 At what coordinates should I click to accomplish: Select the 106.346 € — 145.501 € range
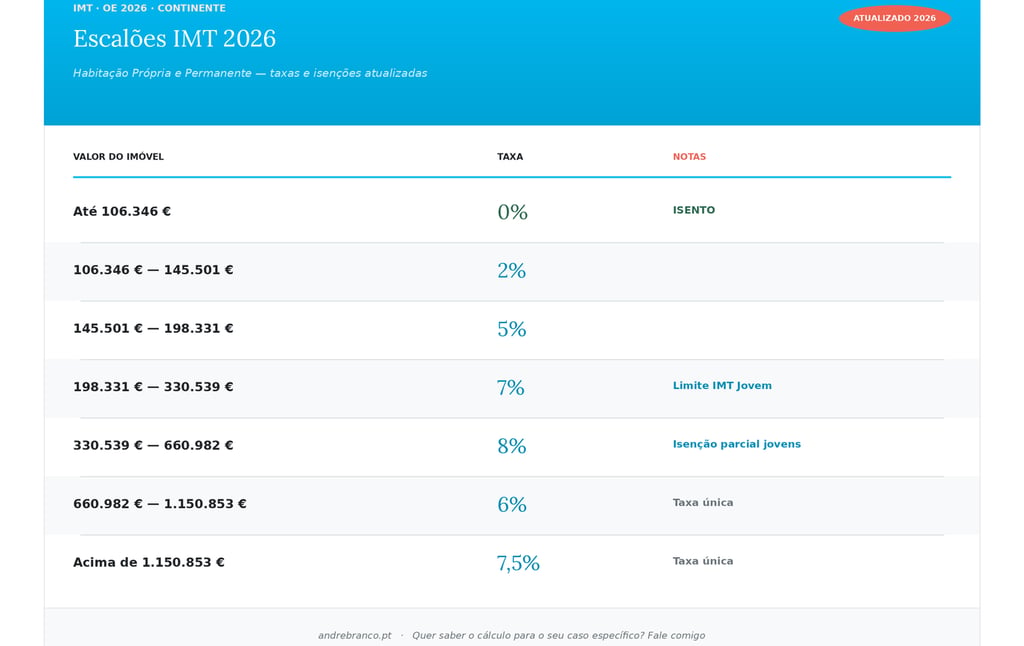pos(153,270)
